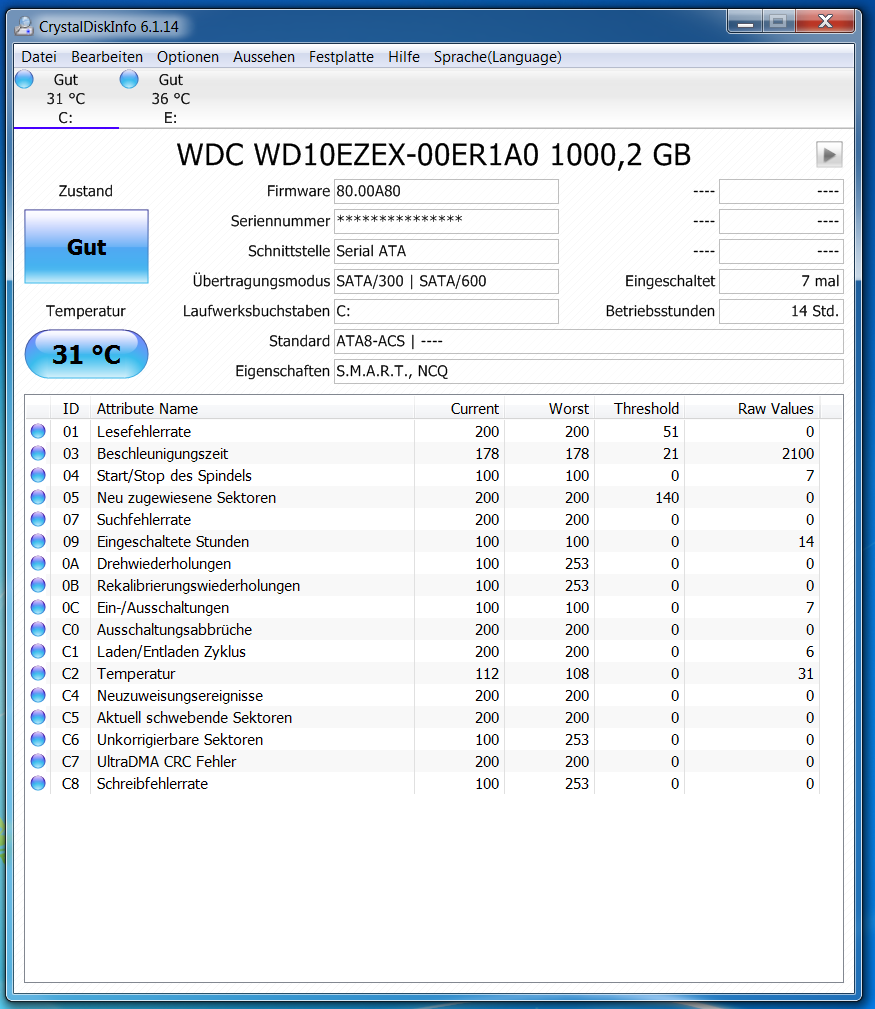Screen dimensions: 875x1009
Task: Click the Current column header
Action: (x=459, y=409)
